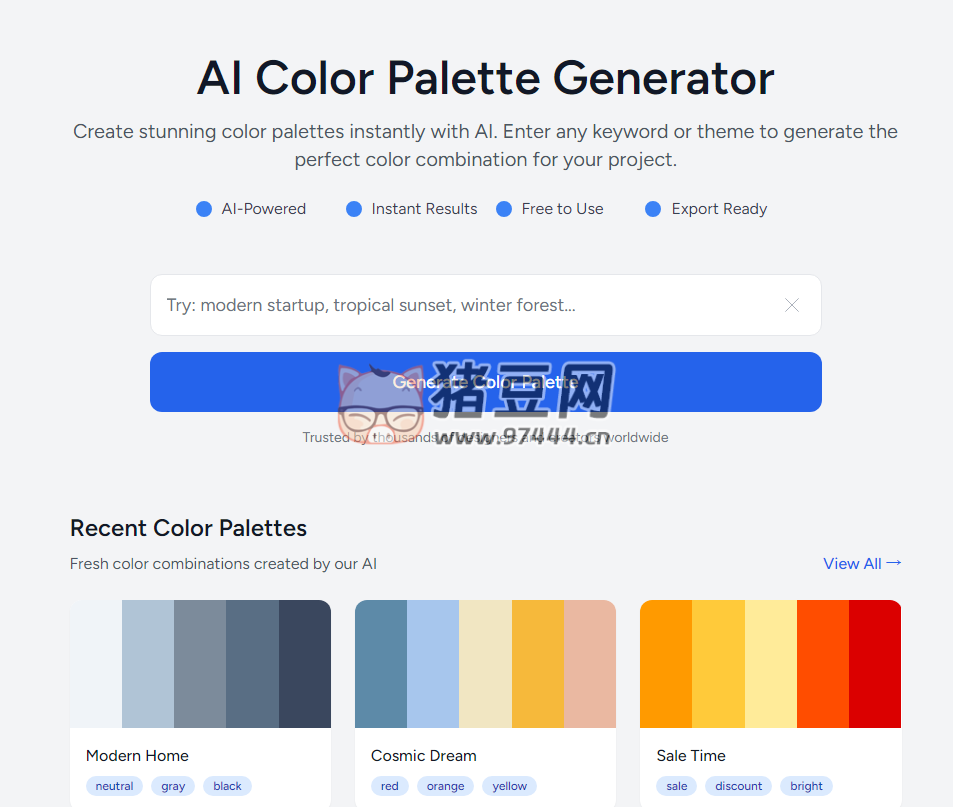
Task: Click the darkest swatch in Modern Home palette
Action: tap(304, 663)
